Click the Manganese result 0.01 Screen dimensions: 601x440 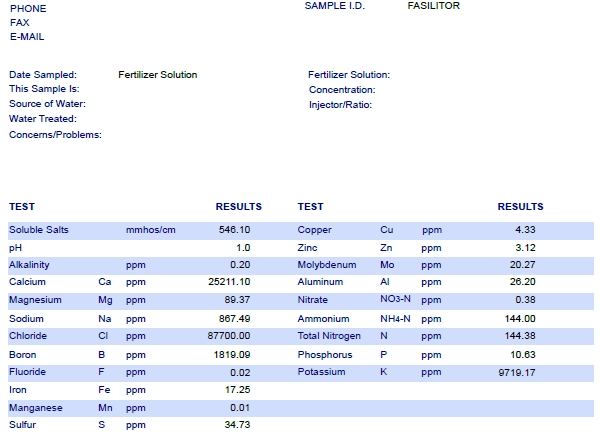(240, 408)
